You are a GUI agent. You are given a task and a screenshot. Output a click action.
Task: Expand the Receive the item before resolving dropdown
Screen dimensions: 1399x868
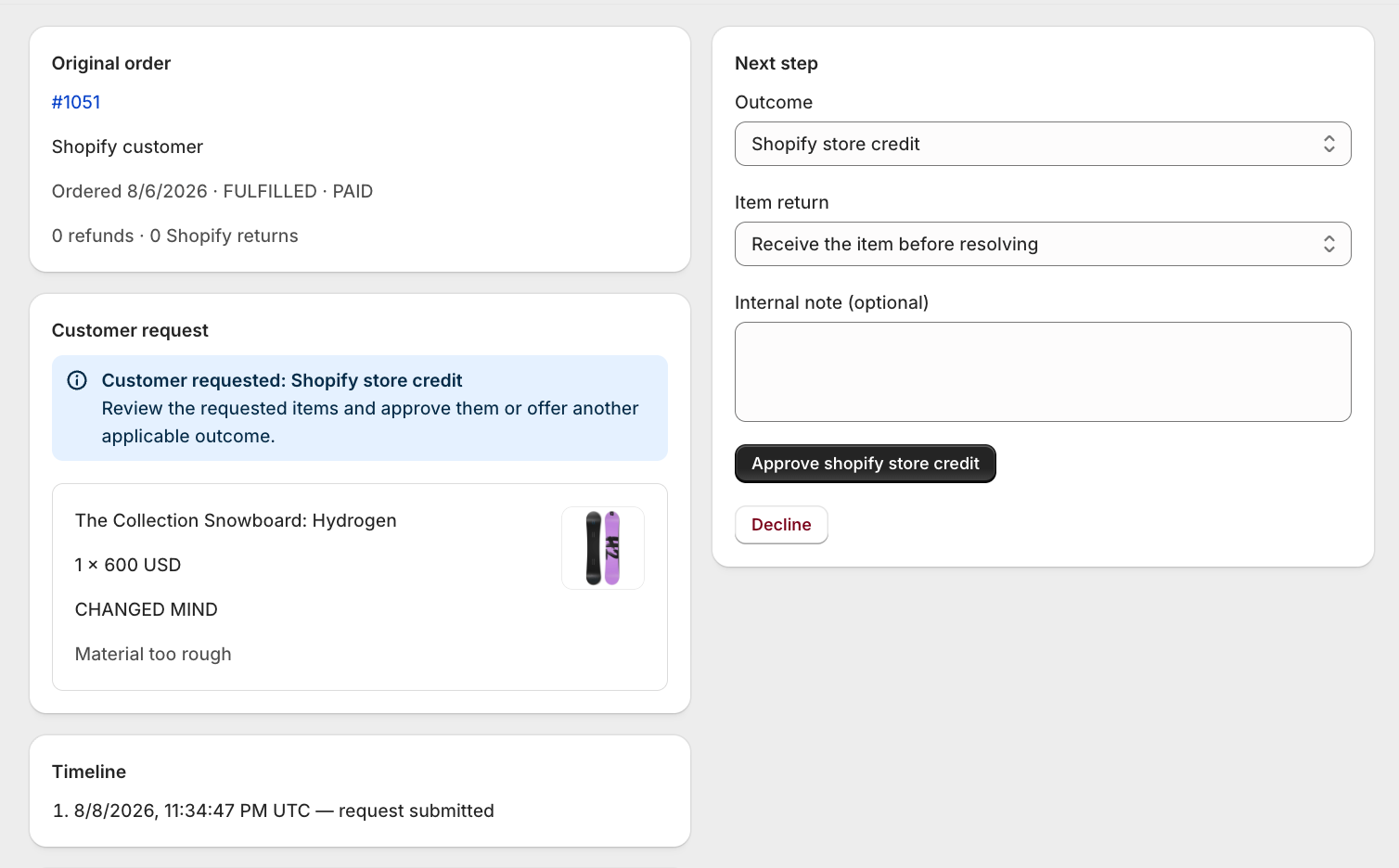coord(1043,244)
